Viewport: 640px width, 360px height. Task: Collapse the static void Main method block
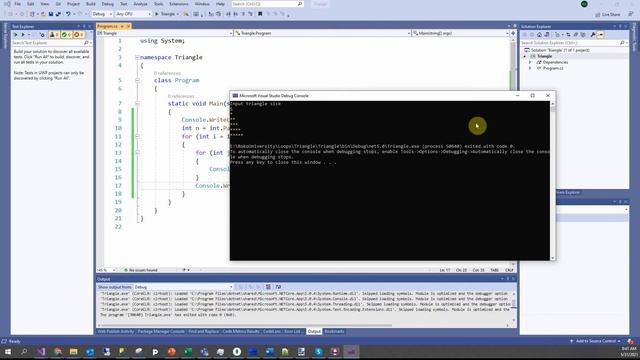click(x=137, y=104)
